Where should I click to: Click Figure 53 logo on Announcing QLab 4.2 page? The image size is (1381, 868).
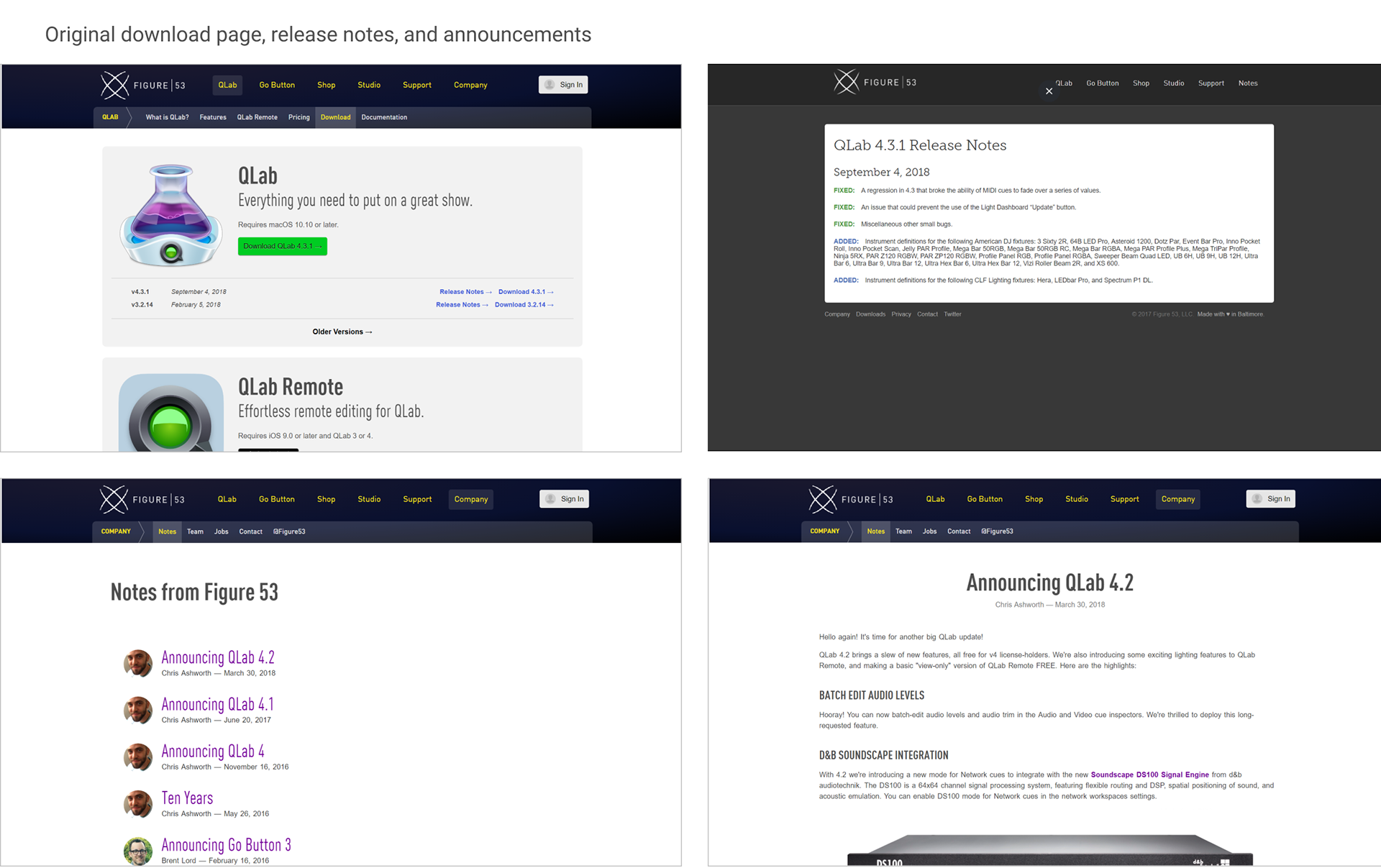[x=851, y=499]
